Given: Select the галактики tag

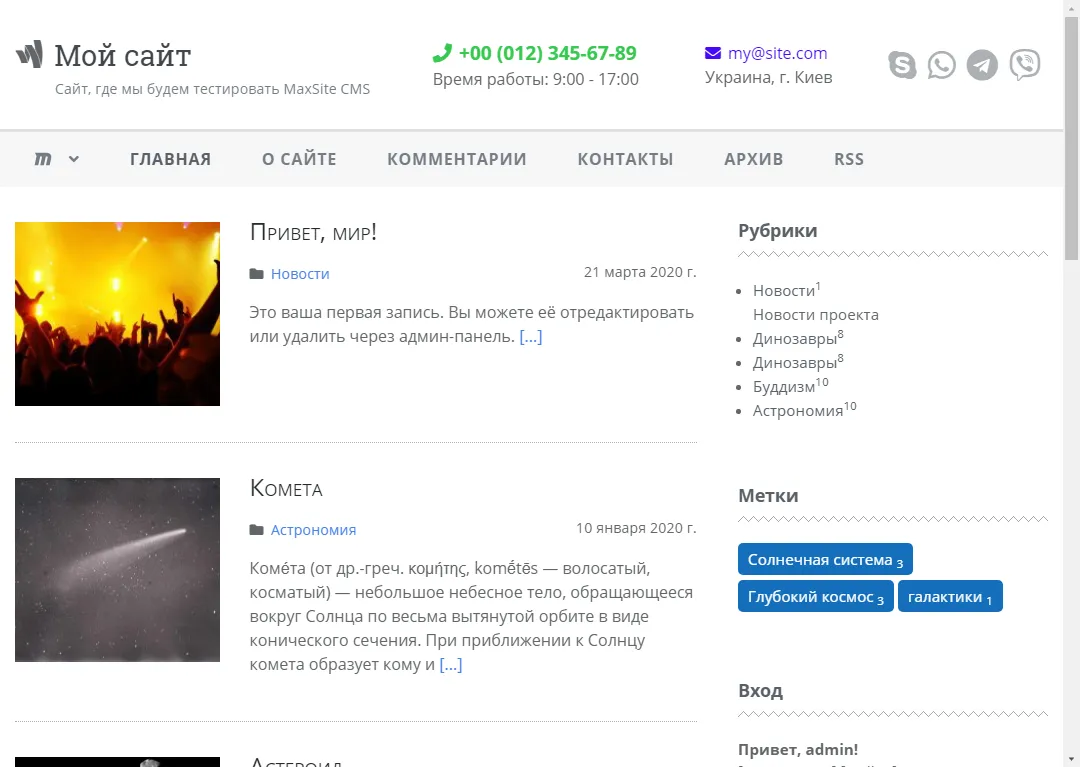Looking at the screenshot, I should click(949, 597).
